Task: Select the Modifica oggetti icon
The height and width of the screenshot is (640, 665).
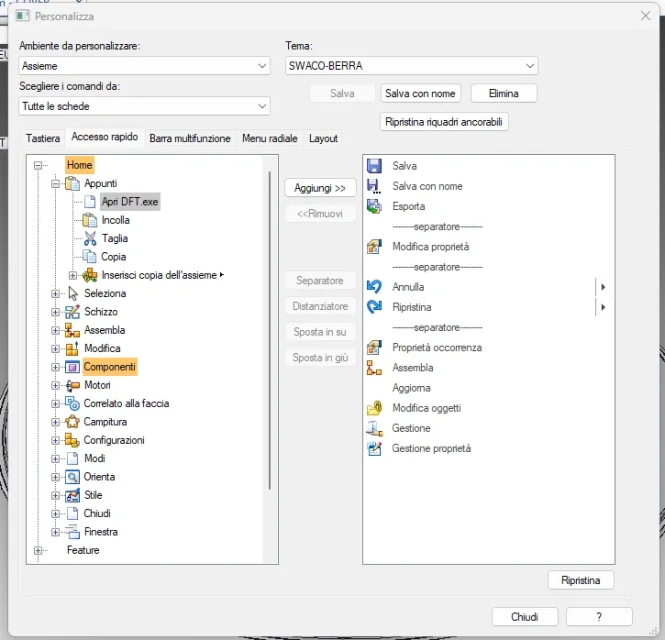Action: coord(374,408)
